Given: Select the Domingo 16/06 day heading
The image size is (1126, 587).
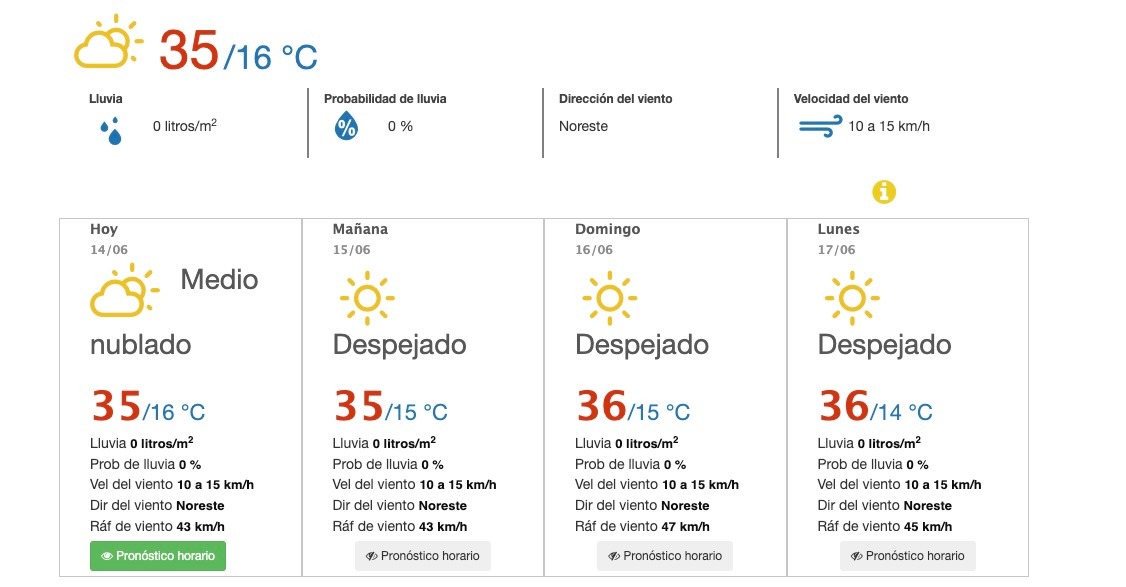Looking at the screenshot, I should 608,239.
